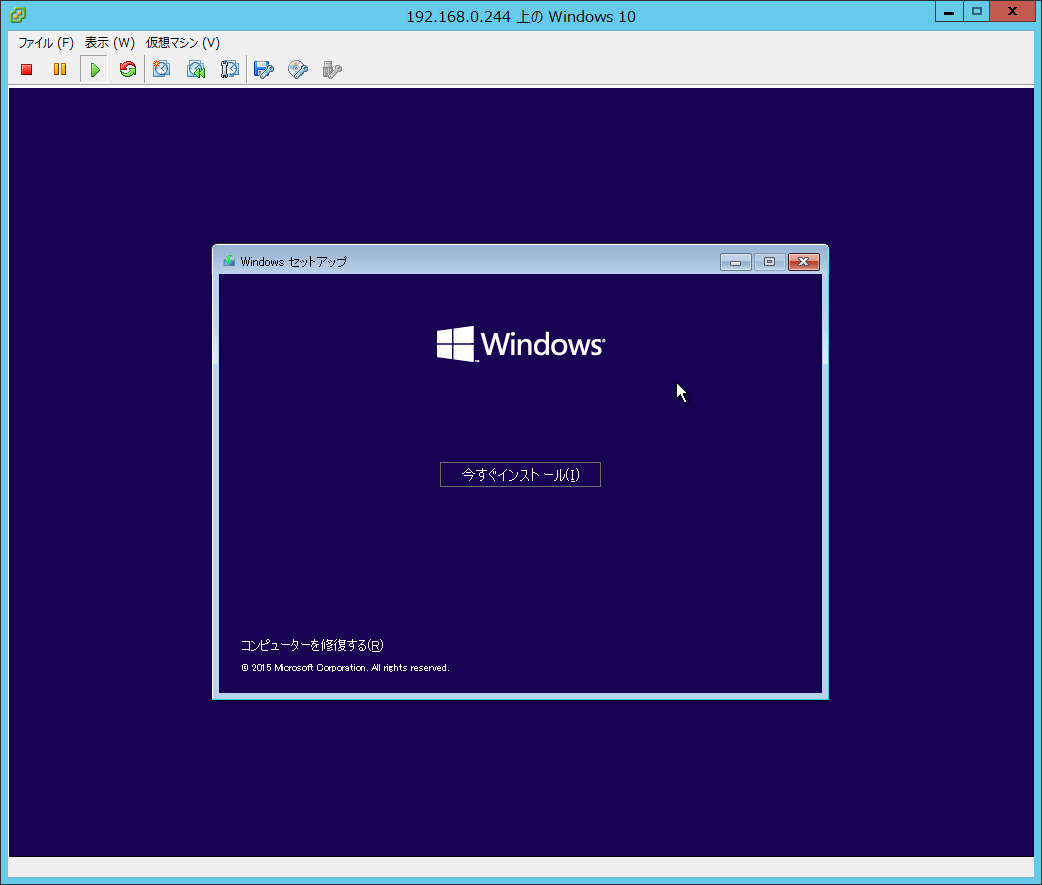Image resolution: width=1042 pixels, height=885 pixels.
Task: Click the Windows logo in the setup dialog
Action: pyautogui.click(x=520, y=344)
